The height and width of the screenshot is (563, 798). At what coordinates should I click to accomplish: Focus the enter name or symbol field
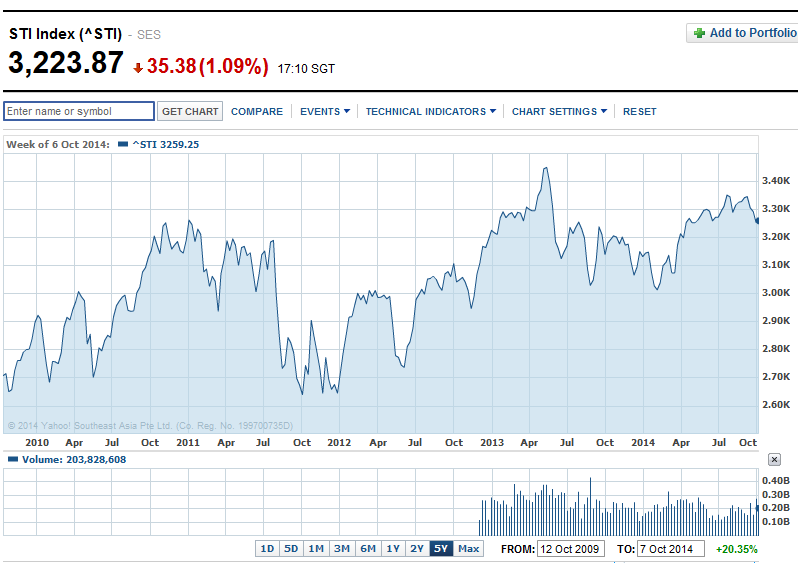tap(79, 111)
